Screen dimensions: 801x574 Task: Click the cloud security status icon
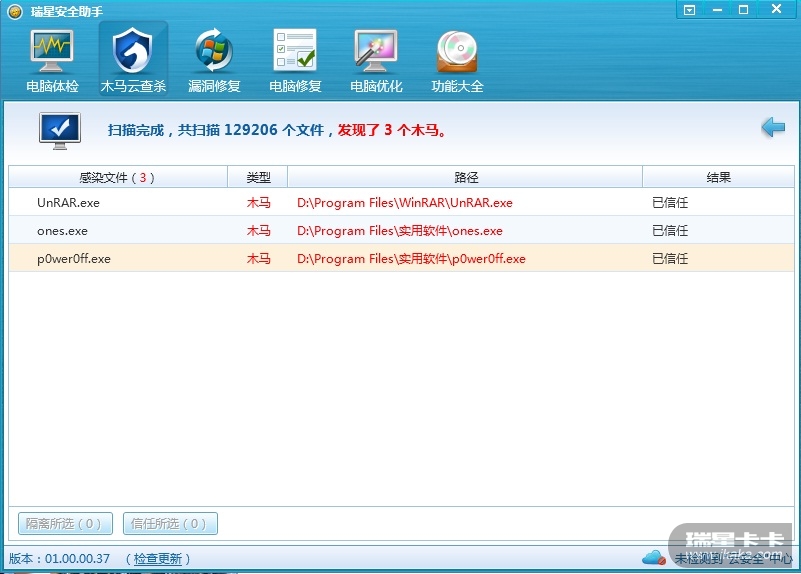click(x=654, y=558)
